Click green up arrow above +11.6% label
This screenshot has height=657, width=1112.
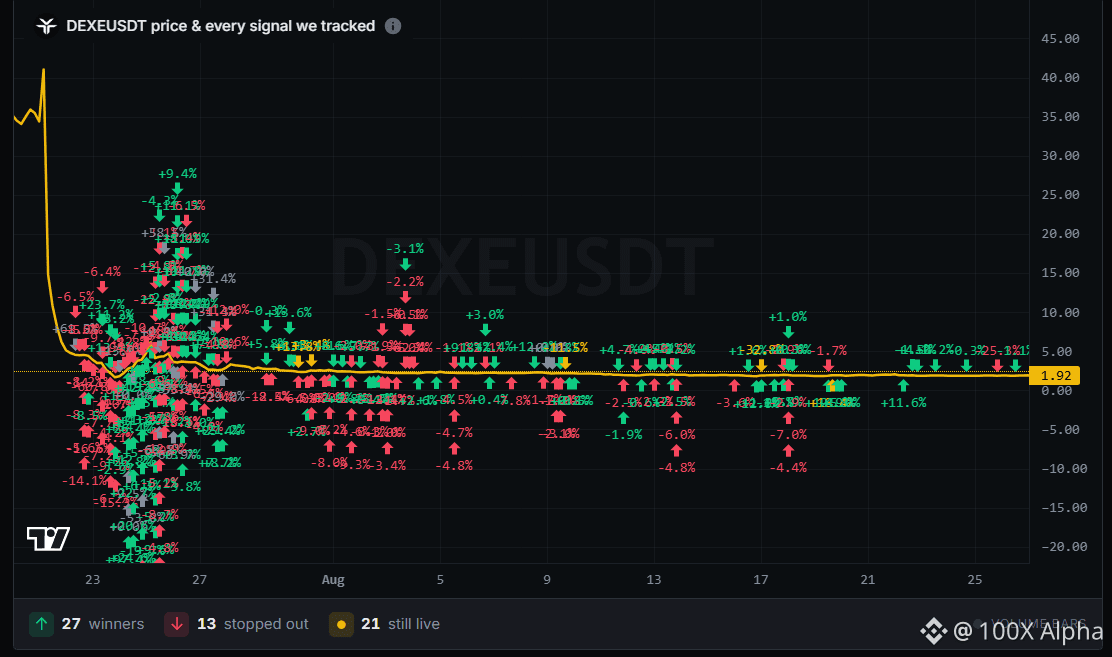click(903, 386)
